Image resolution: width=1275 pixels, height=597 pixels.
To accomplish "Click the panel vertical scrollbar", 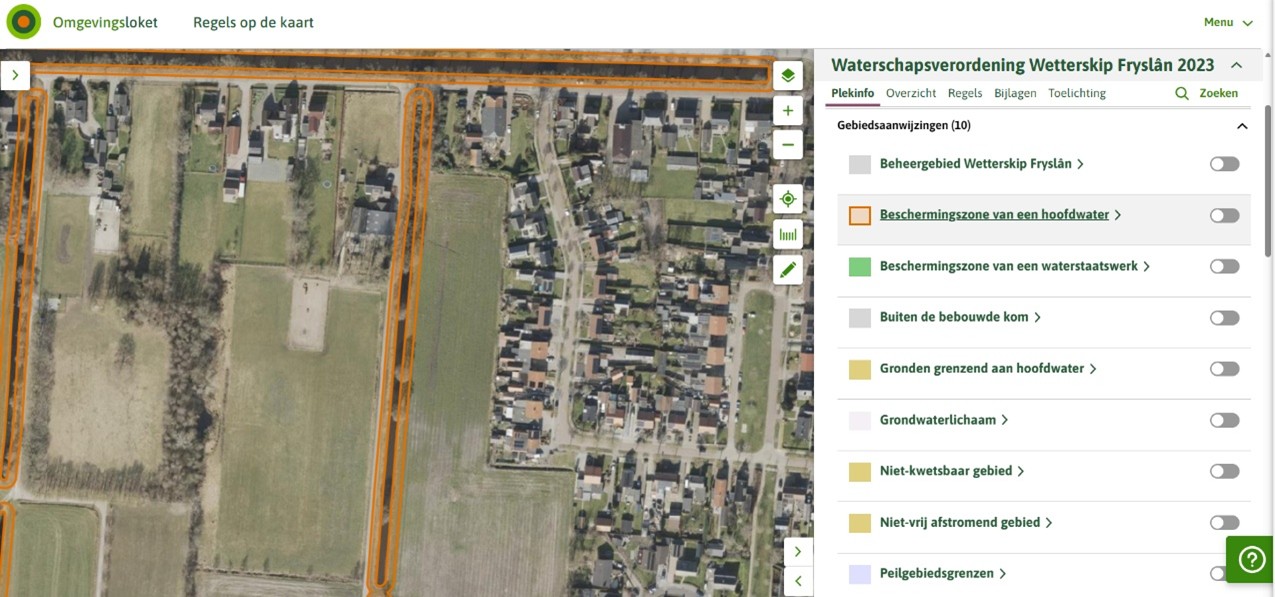I will point(1269,180).
